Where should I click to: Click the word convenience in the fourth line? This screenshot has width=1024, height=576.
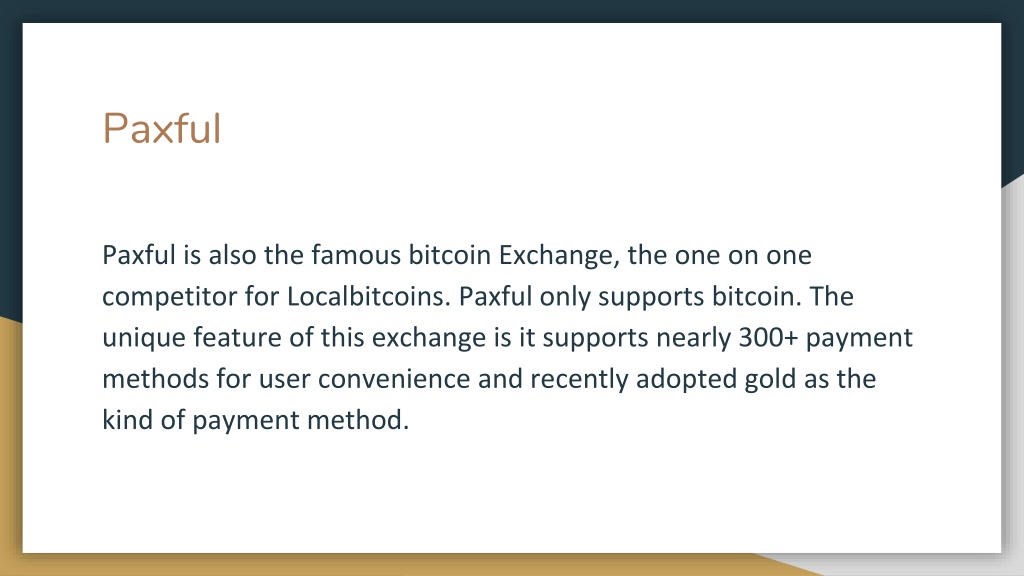(x=394, y=379)
